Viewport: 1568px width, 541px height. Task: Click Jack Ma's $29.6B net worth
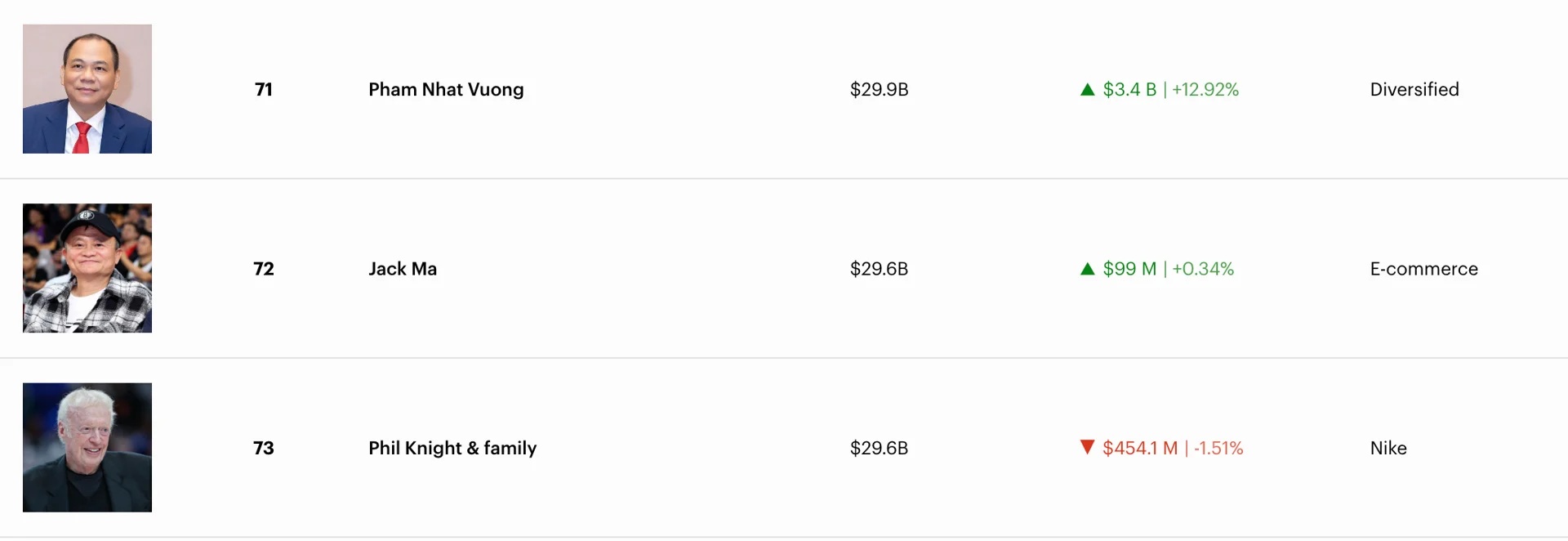879,269
